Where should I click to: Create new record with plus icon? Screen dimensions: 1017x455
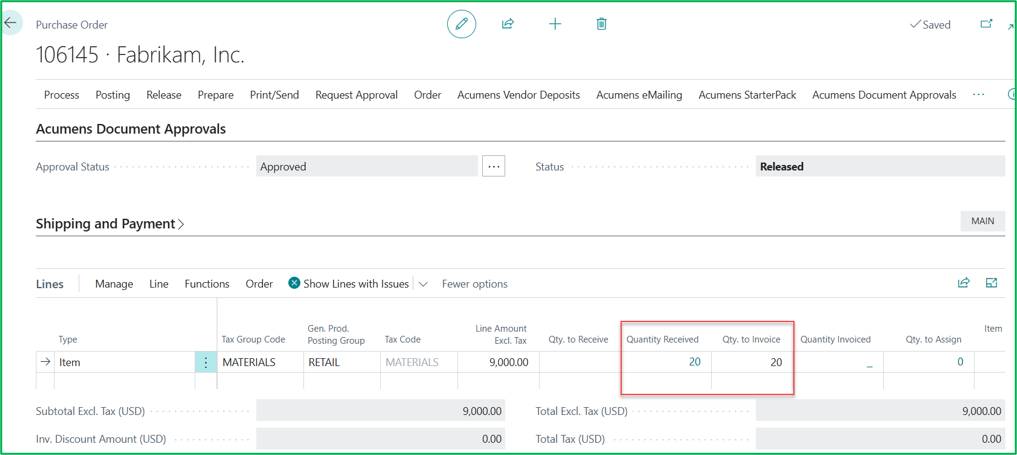555,24
